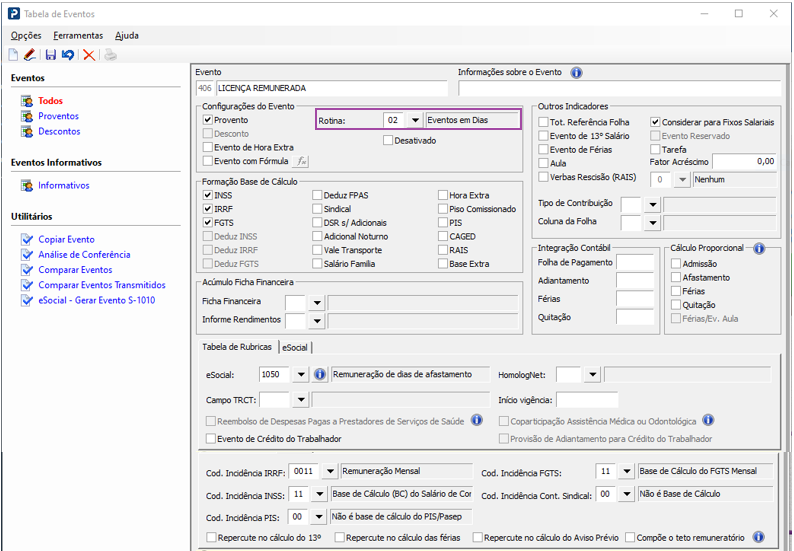
Task: Switch to the eSocial tab
Action: (295, 347)
